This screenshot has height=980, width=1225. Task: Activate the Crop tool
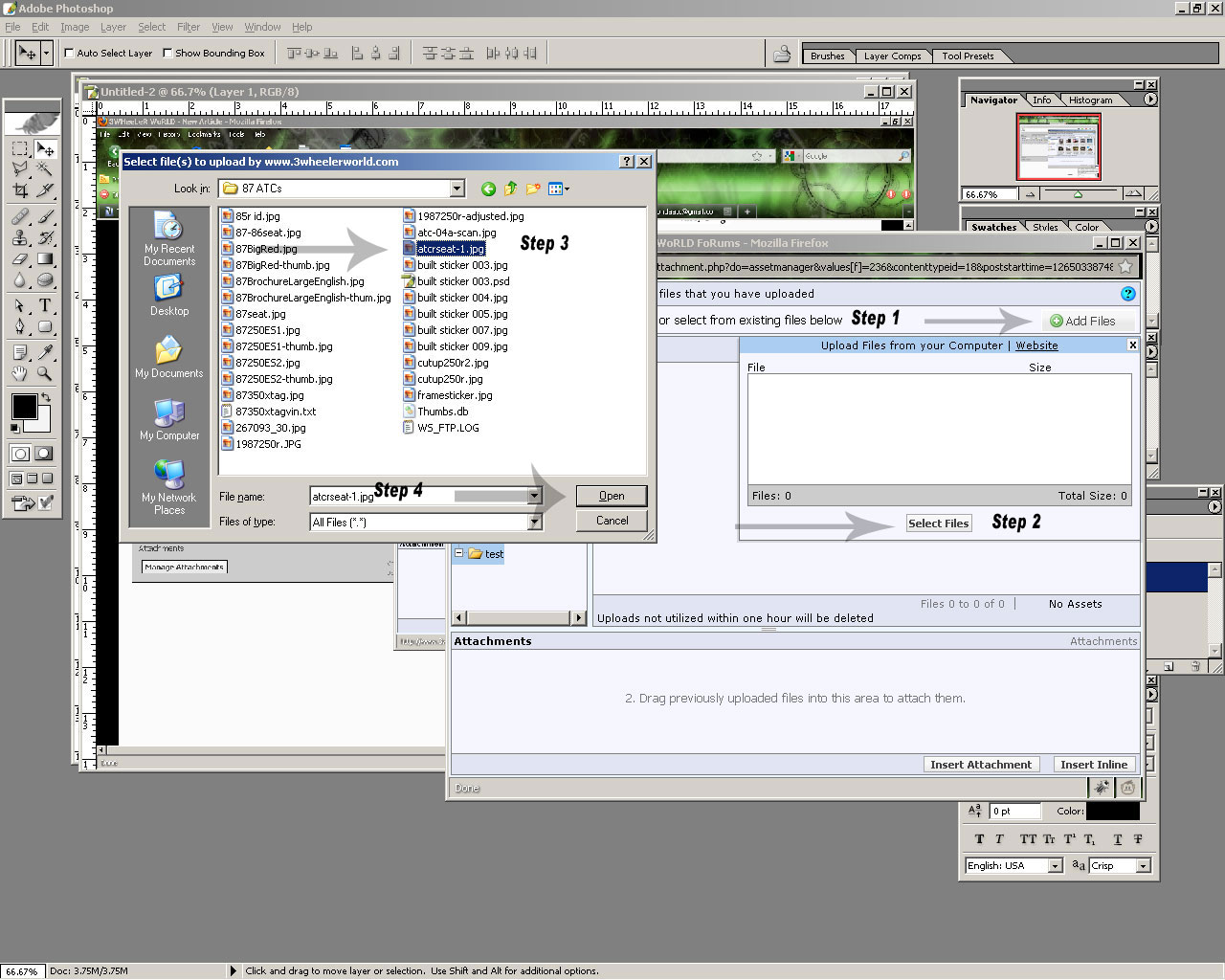20,189
